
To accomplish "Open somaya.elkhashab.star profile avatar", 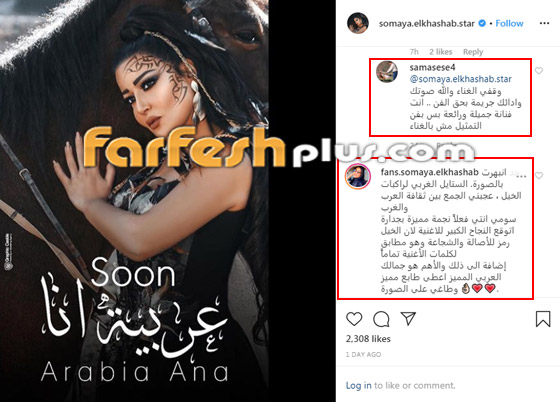I will (358, 23).
